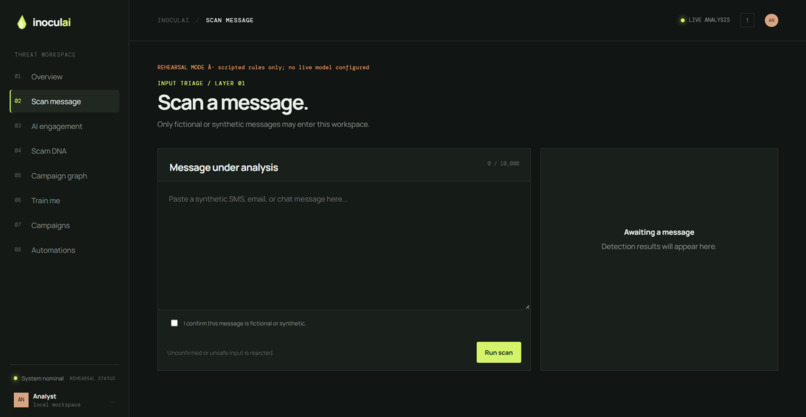Click the SCAN MESSAGE breadcrumb
Viewport: 806px width, 417px height.
tap(230, 21)
